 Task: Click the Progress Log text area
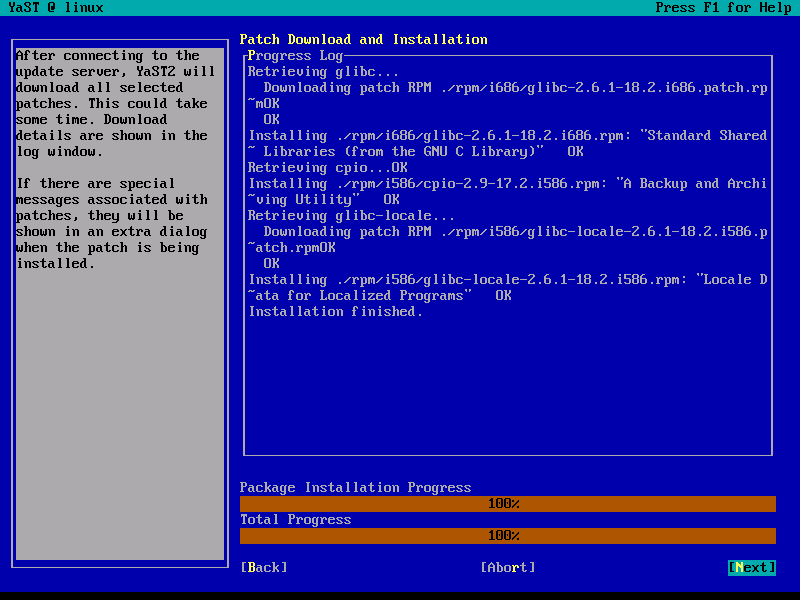pyautogui.click(x=508, y=255)
